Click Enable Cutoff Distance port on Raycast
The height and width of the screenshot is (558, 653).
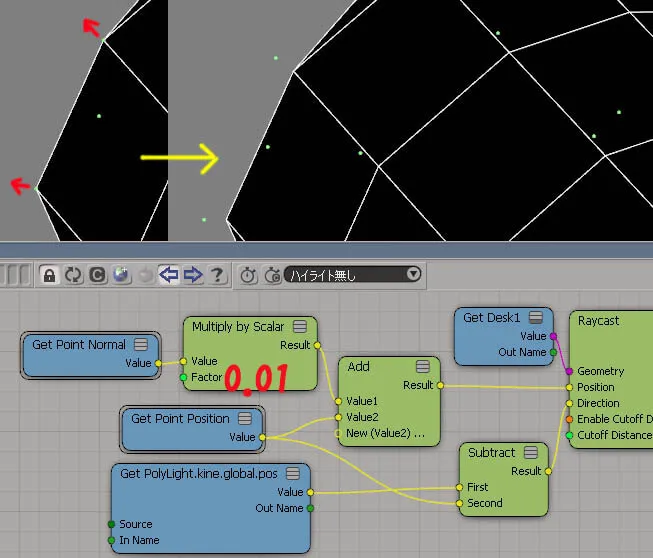(x=569, y=419)
